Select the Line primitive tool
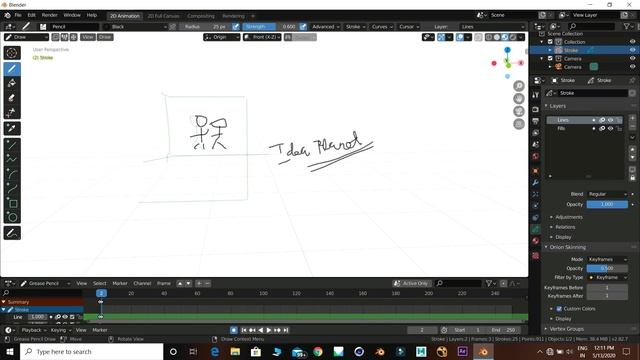Screen dimensions: 640x360 [x=12, y=144]
